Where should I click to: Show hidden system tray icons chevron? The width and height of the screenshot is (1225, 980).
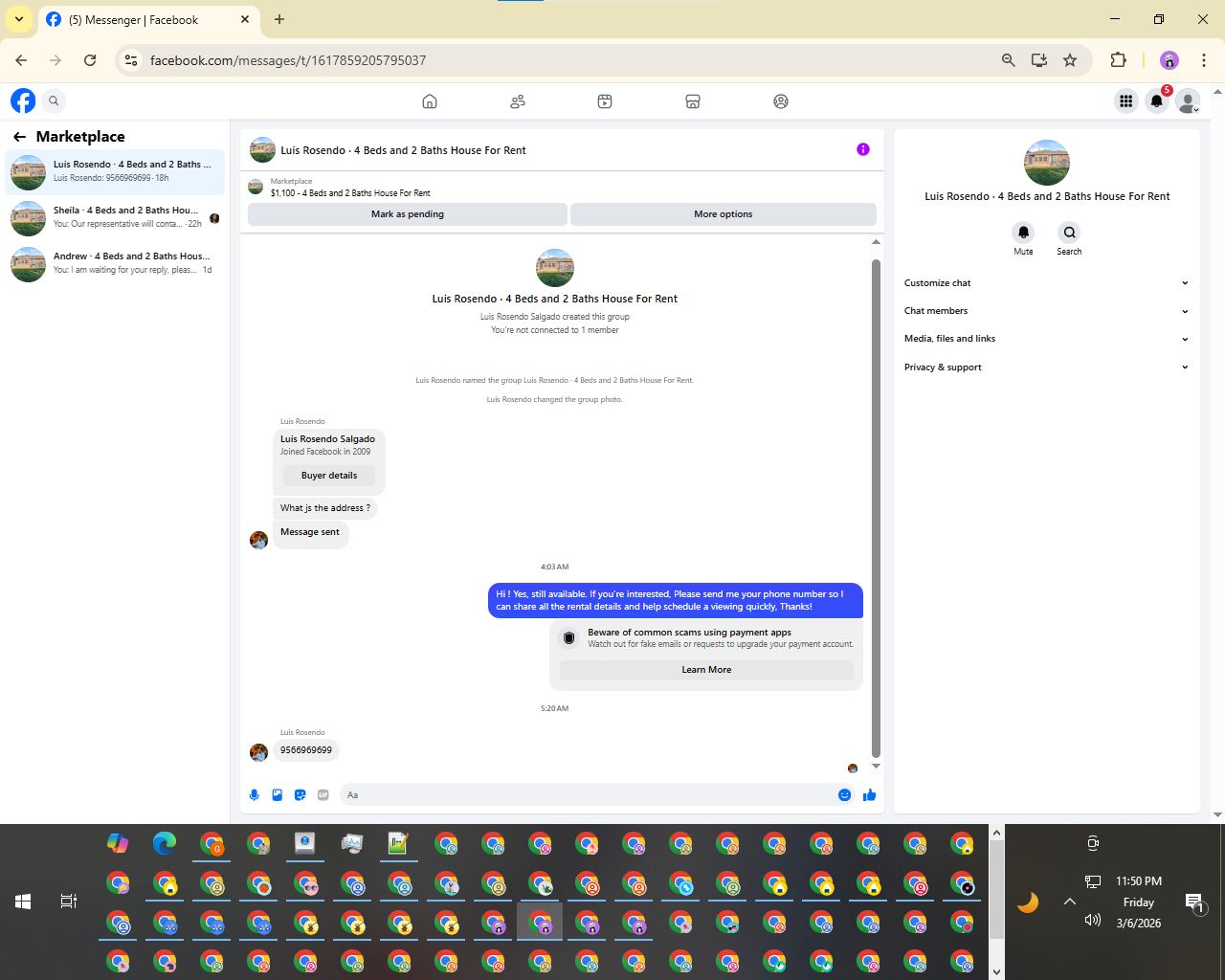coord(1070,902)
